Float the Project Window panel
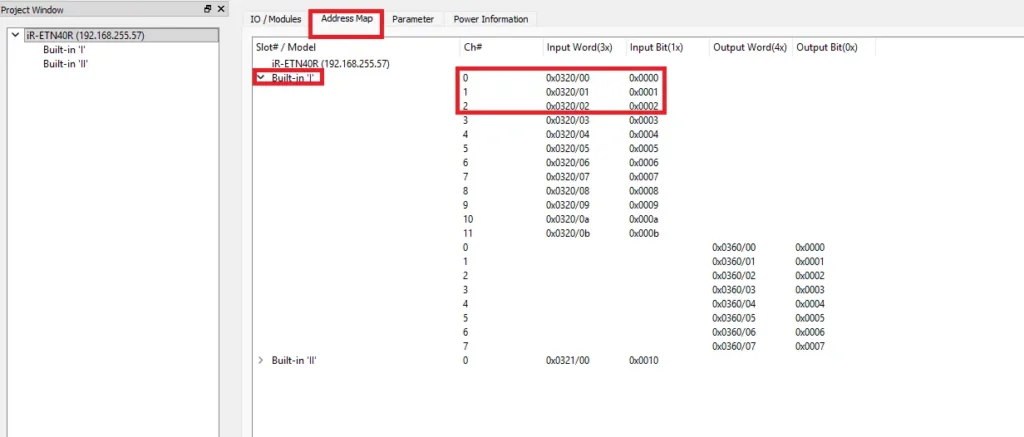The width and height of the screenshot is (1024, 437). (208, 9)
